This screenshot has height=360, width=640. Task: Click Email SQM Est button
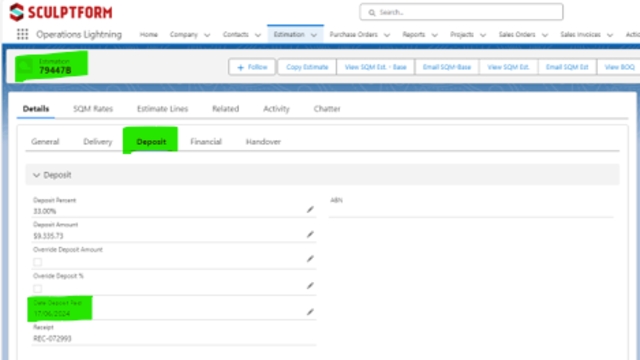567,67
